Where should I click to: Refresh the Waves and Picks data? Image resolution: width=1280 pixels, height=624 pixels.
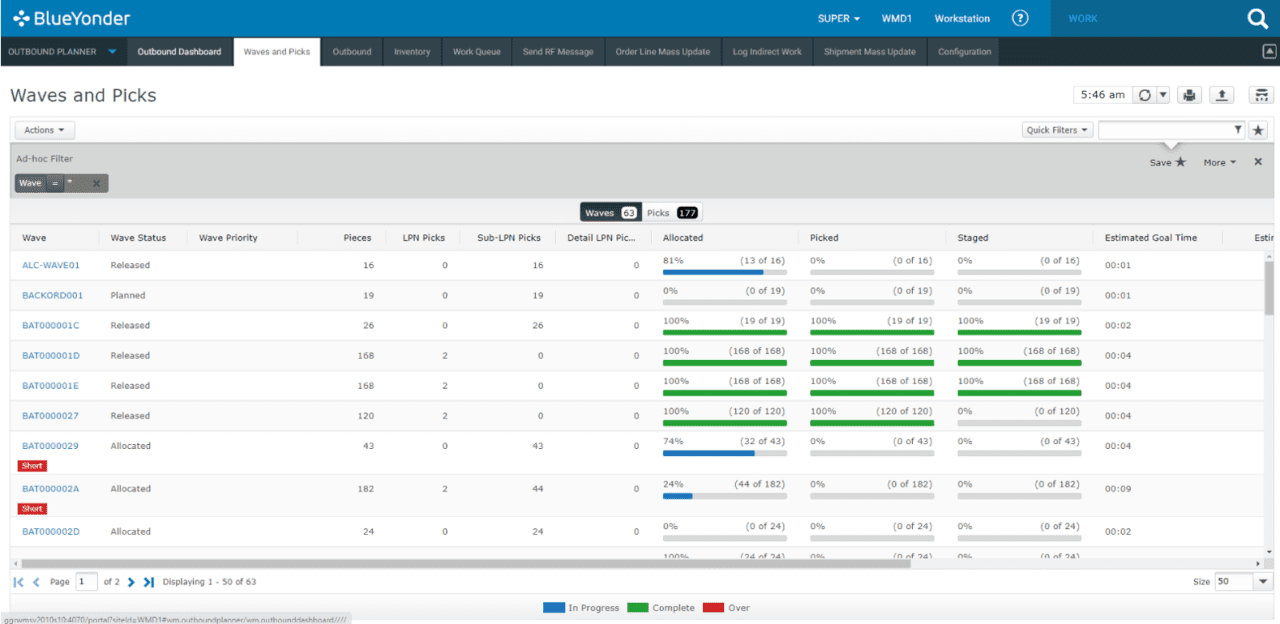click(1144, 94)
